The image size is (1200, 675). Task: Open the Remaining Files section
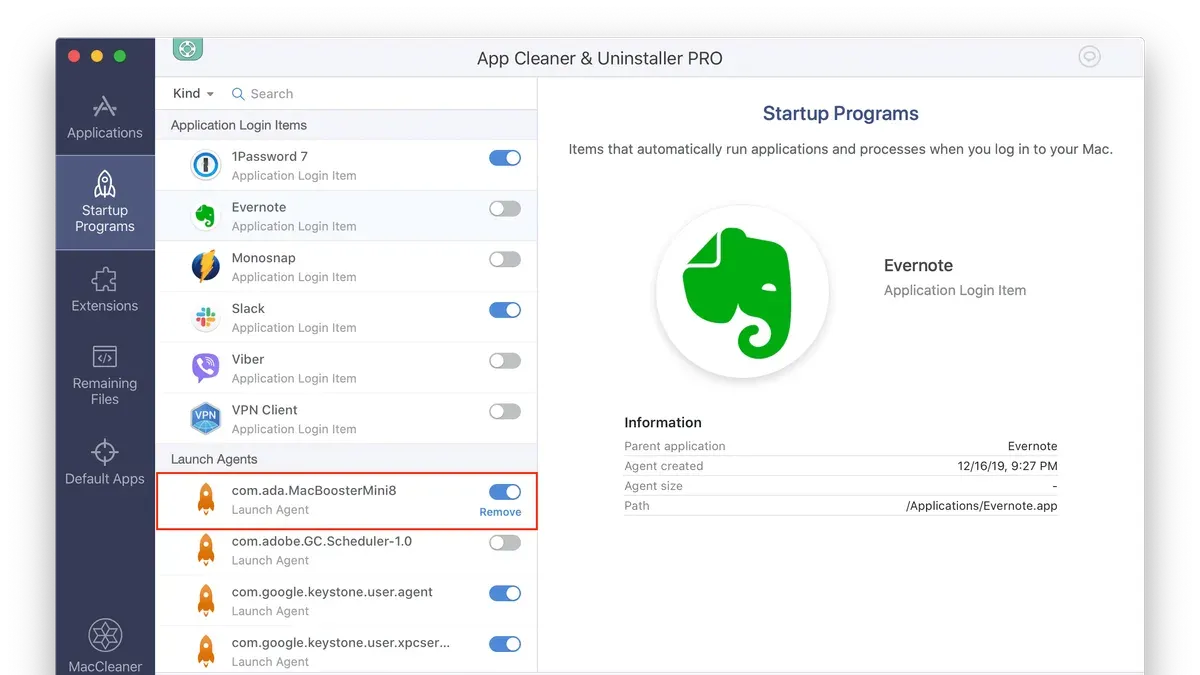(x=105, y=375)
